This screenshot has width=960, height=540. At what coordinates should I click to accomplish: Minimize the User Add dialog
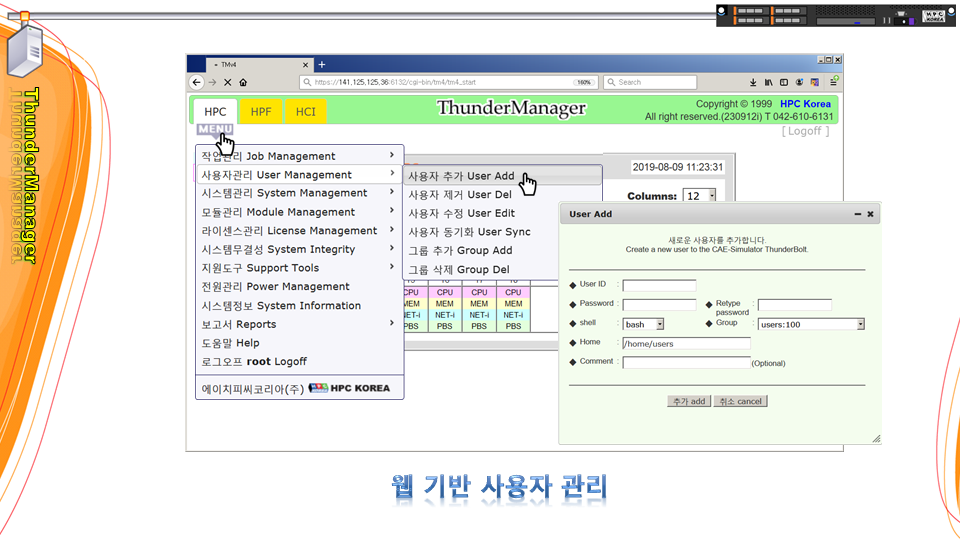pos(858,214)
